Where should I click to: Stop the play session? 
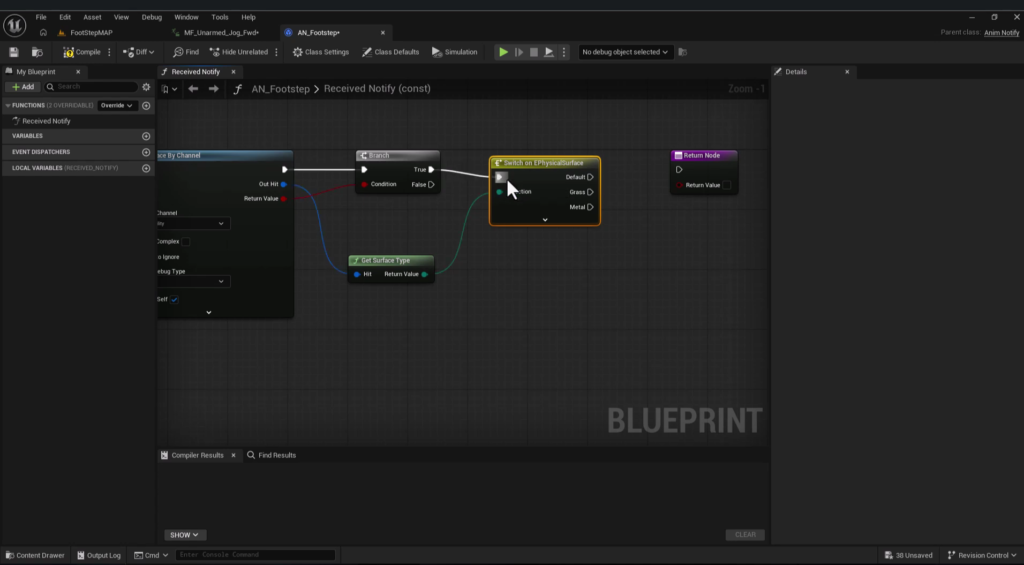(x=534, y=52)
